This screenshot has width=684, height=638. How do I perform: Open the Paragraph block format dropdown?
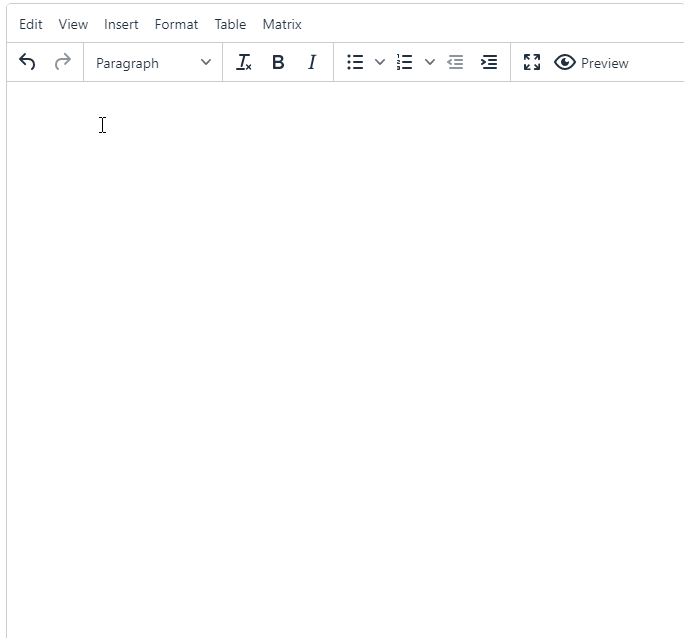[153, 63]
